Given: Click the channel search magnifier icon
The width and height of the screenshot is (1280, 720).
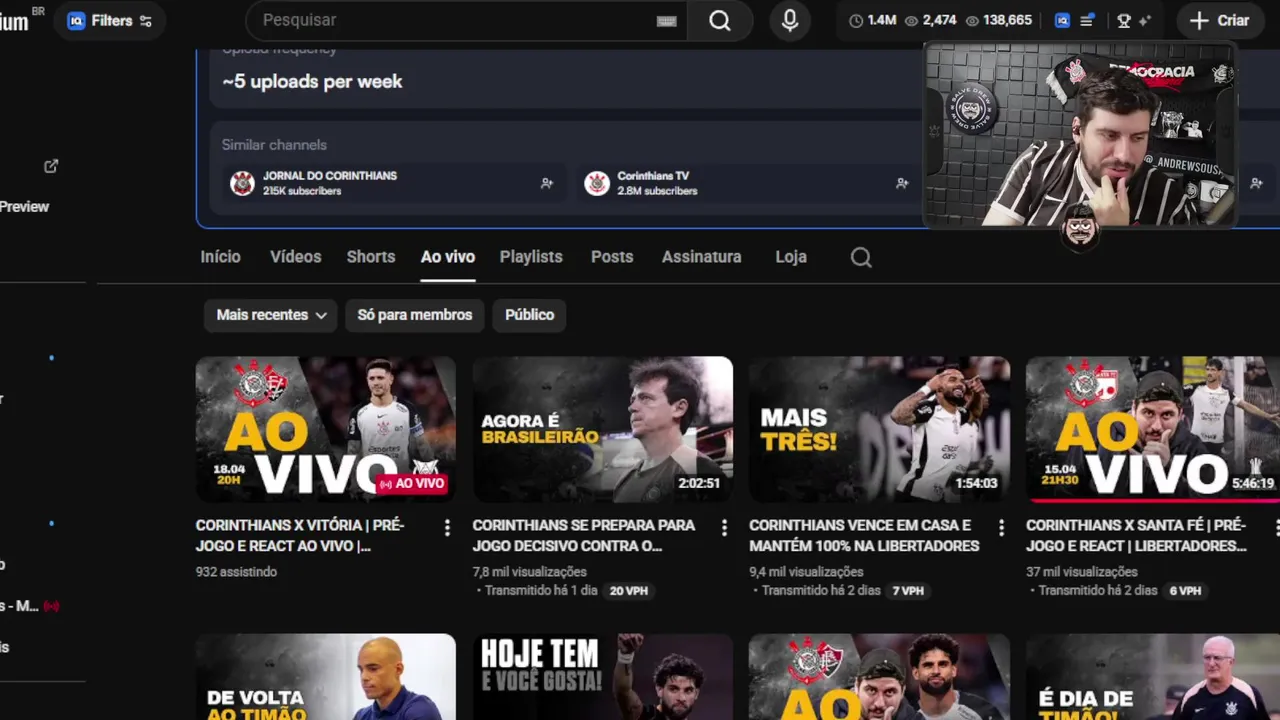Looking at the screenshot, I should click(x=861, y=258).
